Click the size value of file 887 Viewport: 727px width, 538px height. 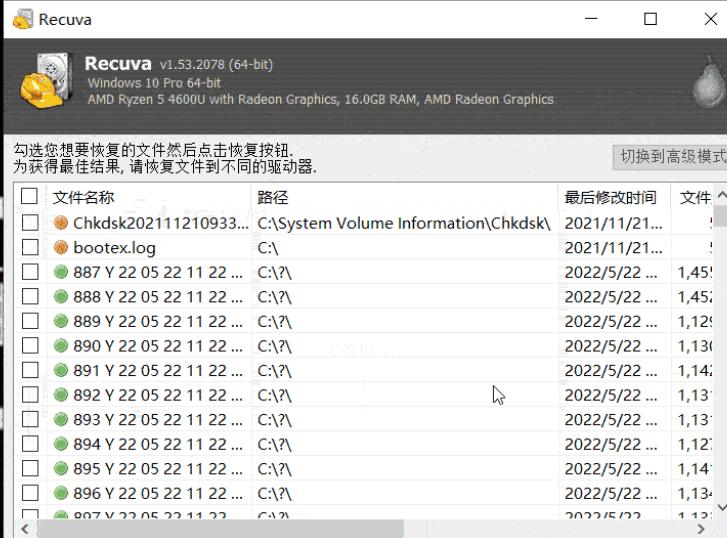(x=695, y=272)
